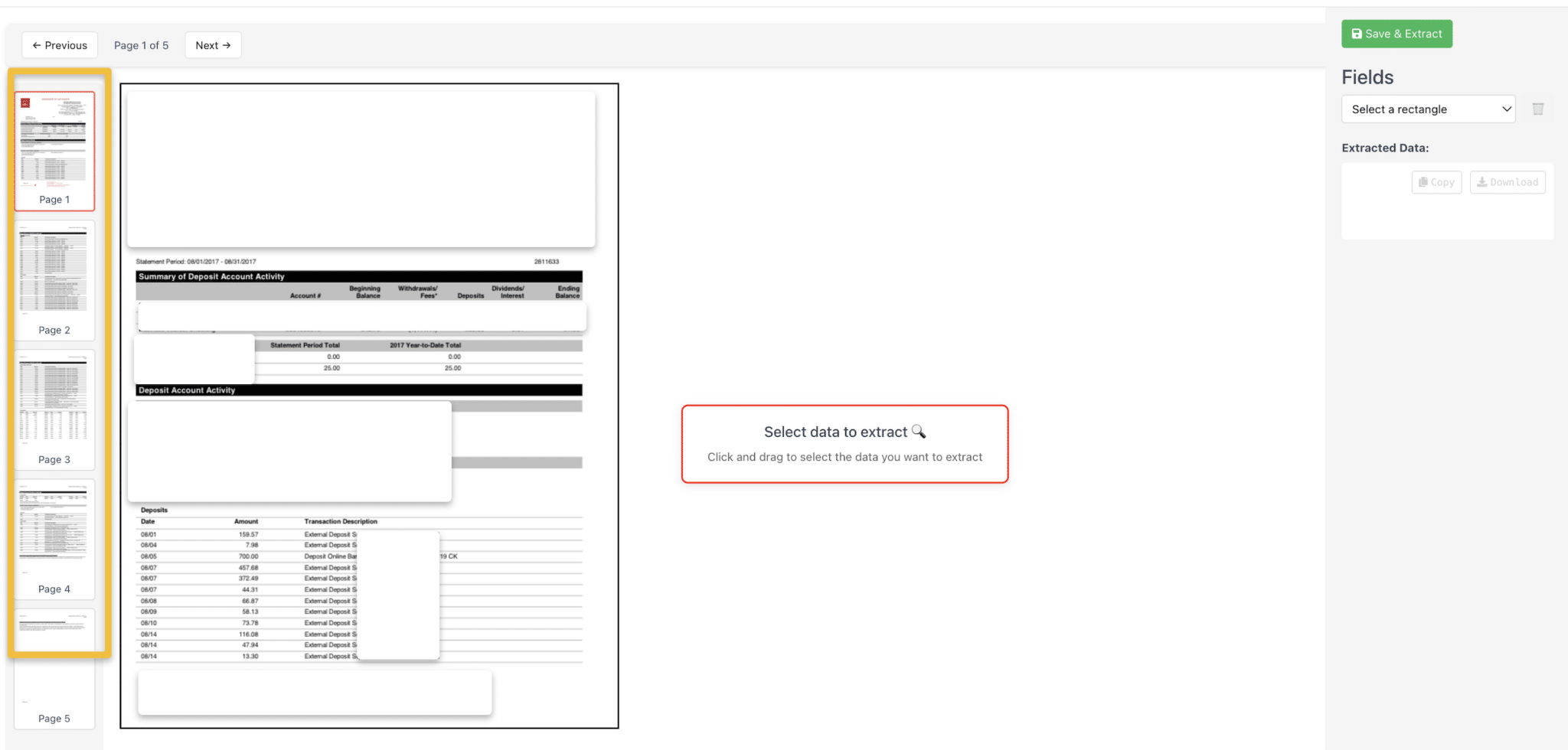Click the 700.00 deposit amount in the table
The width and height of the screenshot is (1568, 750).
click(x=248, y=556)
